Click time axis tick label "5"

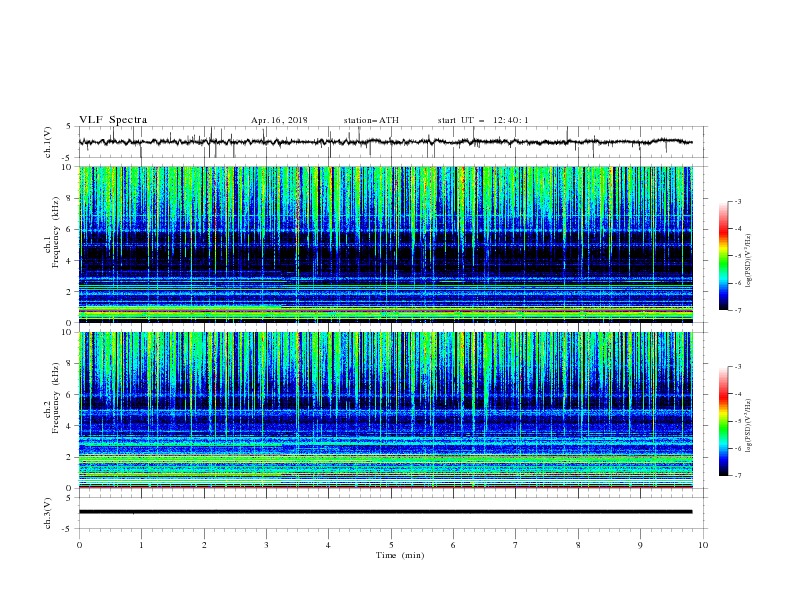tap(391, 545)
